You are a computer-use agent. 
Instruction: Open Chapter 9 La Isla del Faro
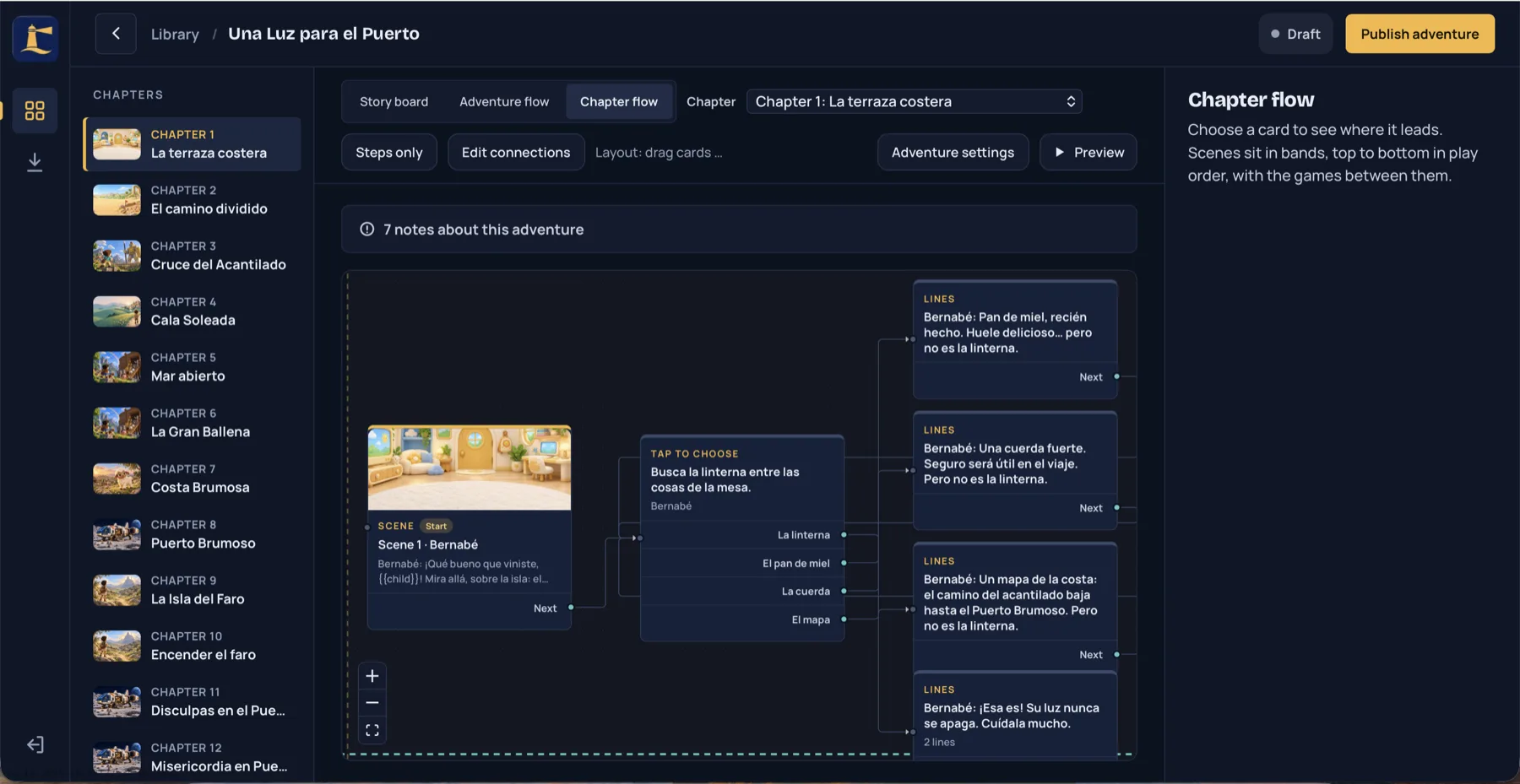point(193,590)
